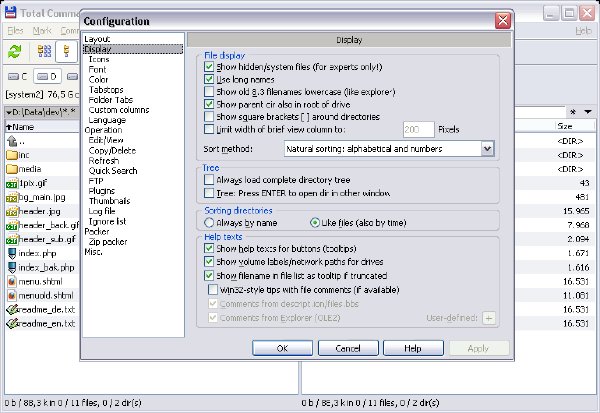Select Icons in the configuration list

[x=99, y=59]
